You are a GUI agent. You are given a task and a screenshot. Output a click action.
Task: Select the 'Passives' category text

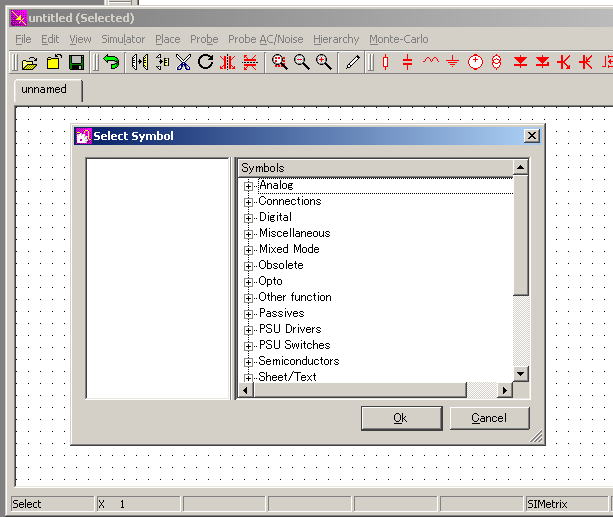click(x=281, y=313)
